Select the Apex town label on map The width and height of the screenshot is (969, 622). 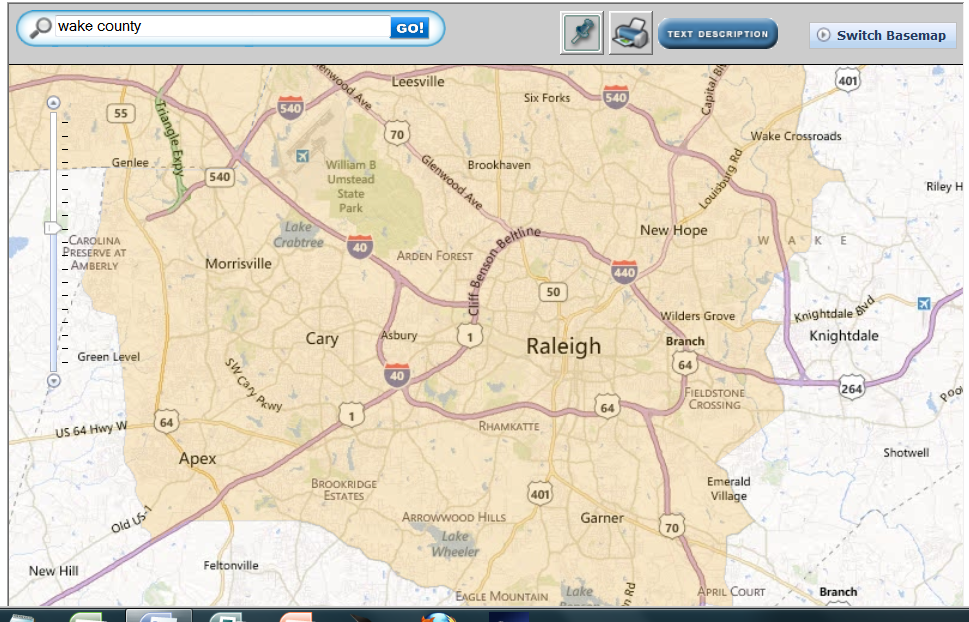tap(197, 459)
